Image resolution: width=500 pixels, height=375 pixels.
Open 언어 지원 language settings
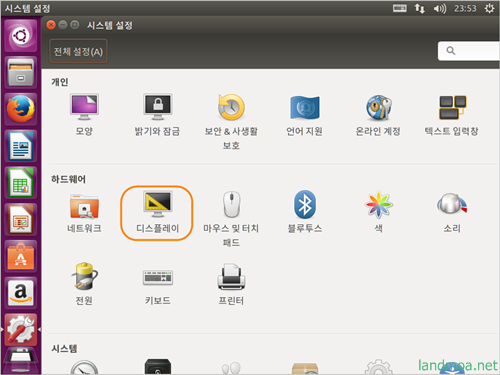[x=304, y=114]
